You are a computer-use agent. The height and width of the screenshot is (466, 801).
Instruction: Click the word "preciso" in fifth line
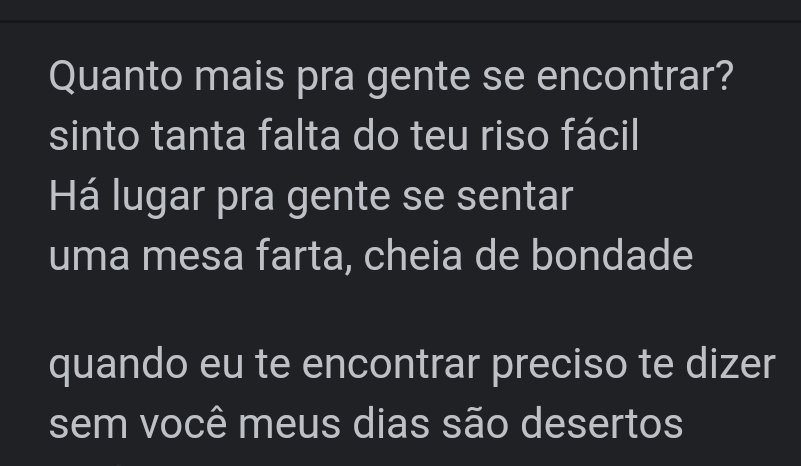559,366
